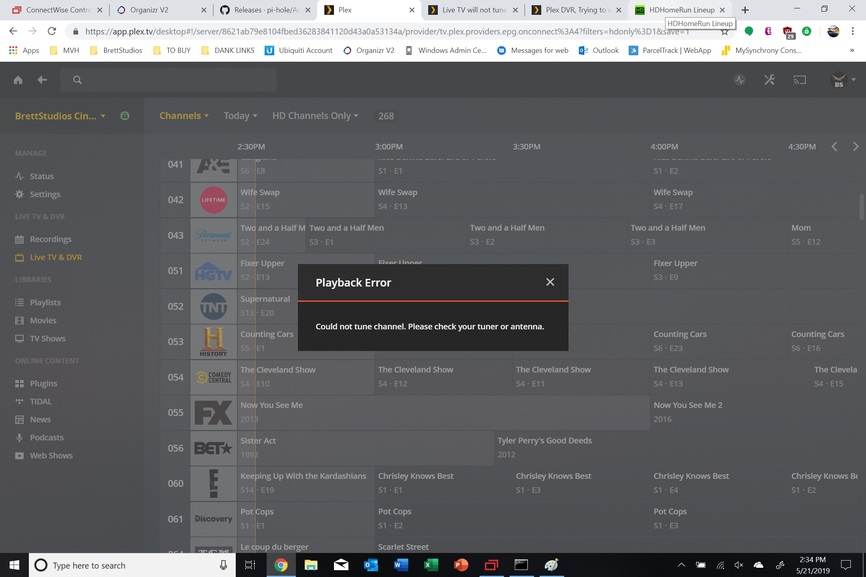Screen dimensions: 866x577
Task: Open the Today date dropdown
Action: [240, 115]
